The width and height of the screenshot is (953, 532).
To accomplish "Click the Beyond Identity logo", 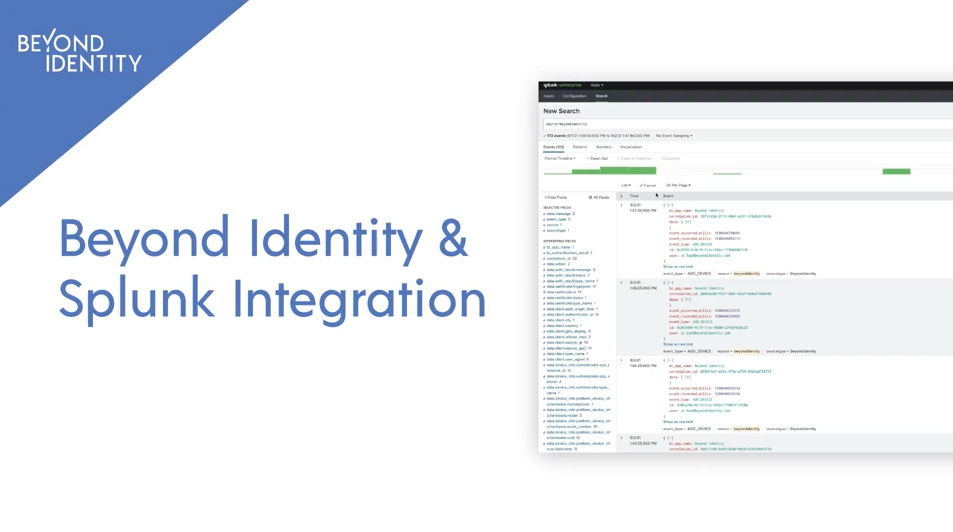I will tap(79, 52).
